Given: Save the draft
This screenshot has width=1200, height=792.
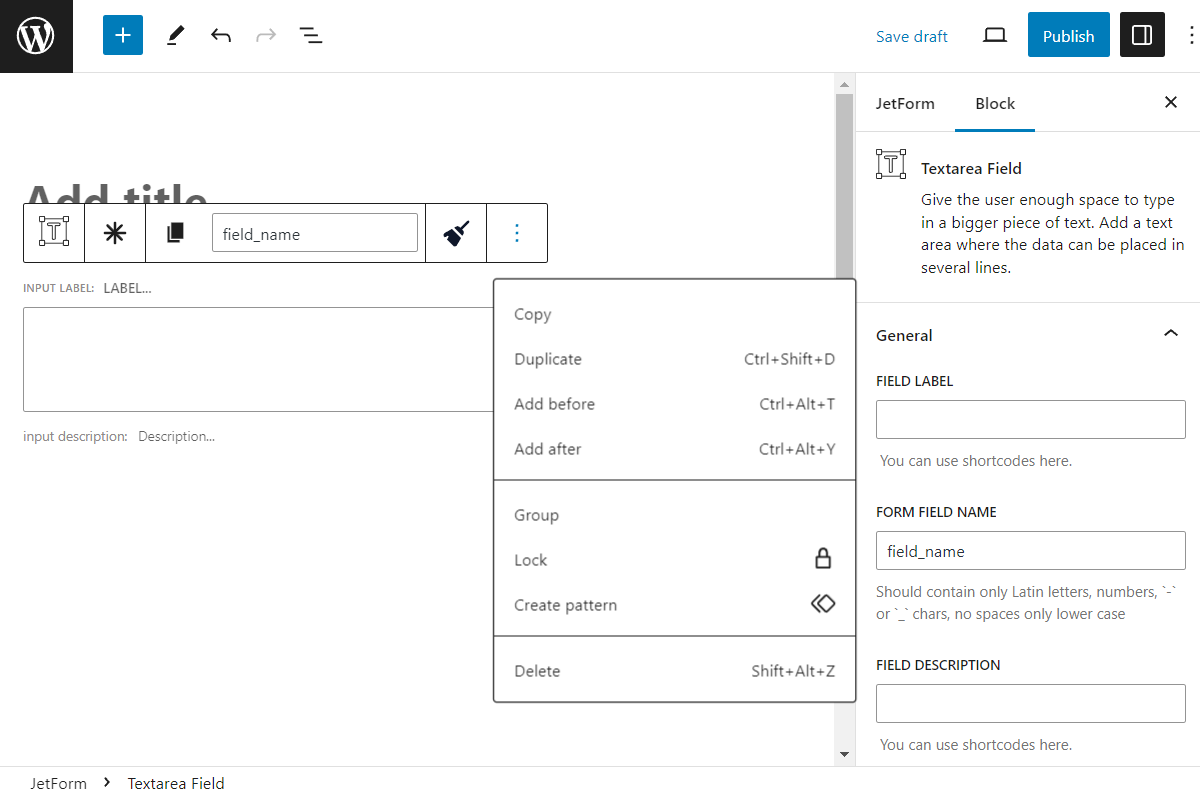Looking at the screenshot, I should click(x=911, y=35).
